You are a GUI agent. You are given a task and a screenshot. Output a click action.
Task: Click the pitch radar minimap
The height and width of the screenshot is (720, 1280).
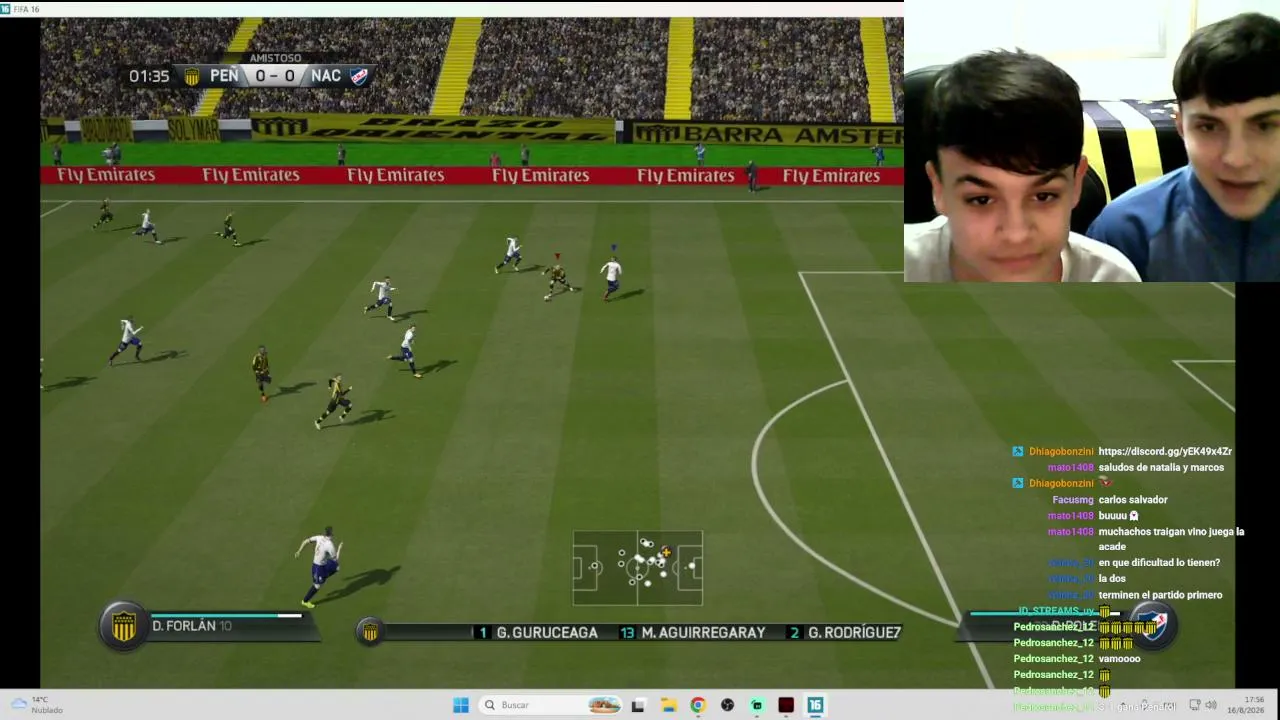[638, 568]
